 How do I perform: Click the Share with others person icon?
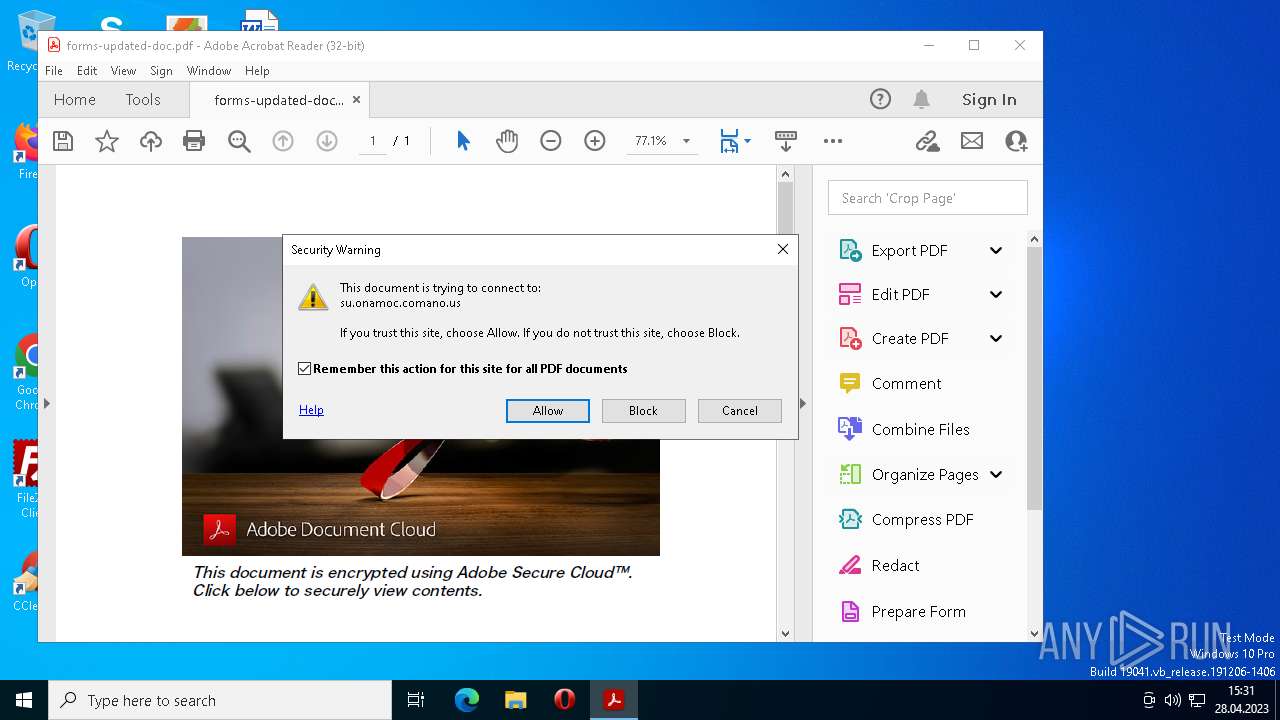[x=1016, y=141]
